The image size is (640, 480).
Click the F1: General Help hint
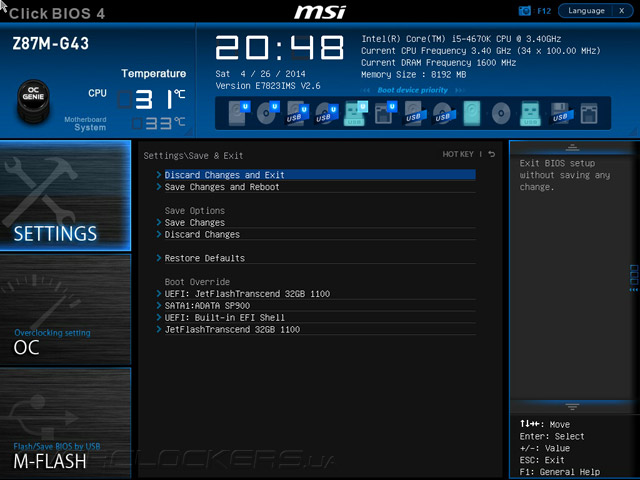(560, 472)
